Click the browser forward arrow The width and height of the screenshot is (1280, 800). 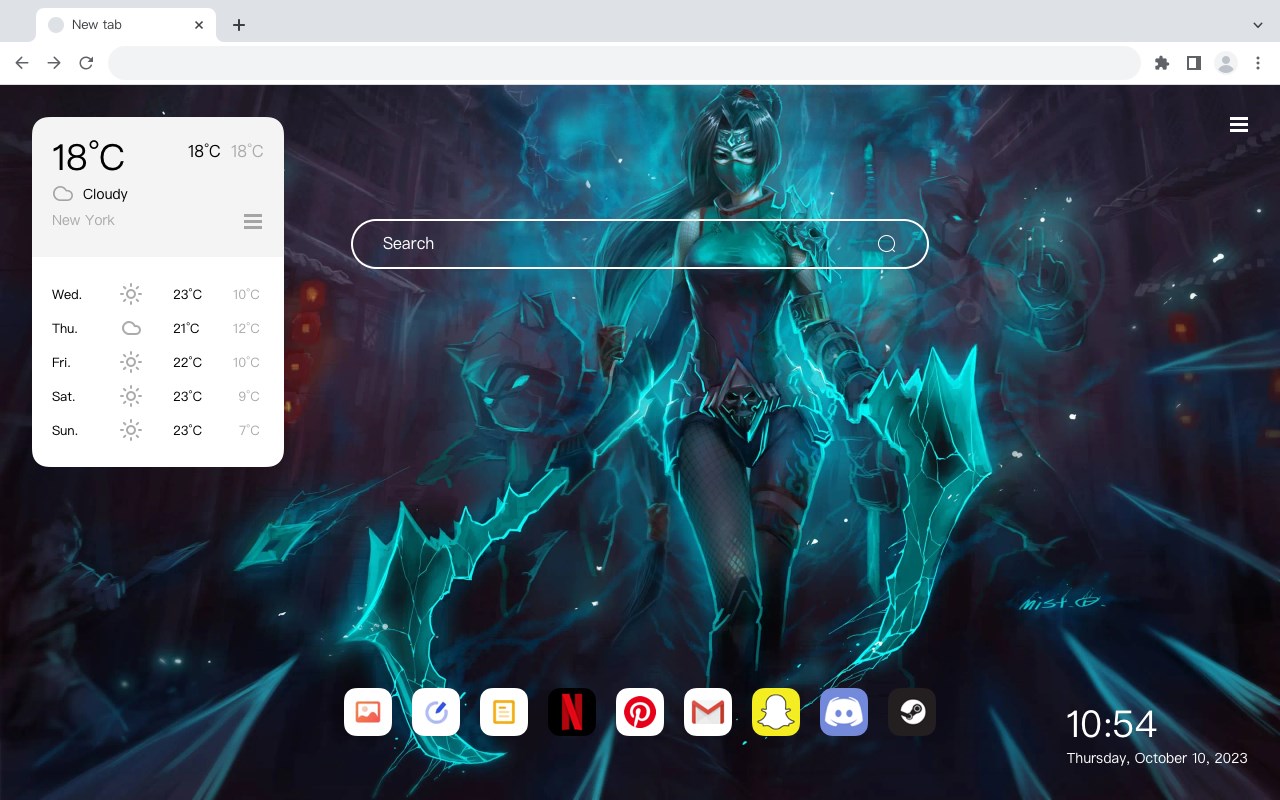[54, 63]
